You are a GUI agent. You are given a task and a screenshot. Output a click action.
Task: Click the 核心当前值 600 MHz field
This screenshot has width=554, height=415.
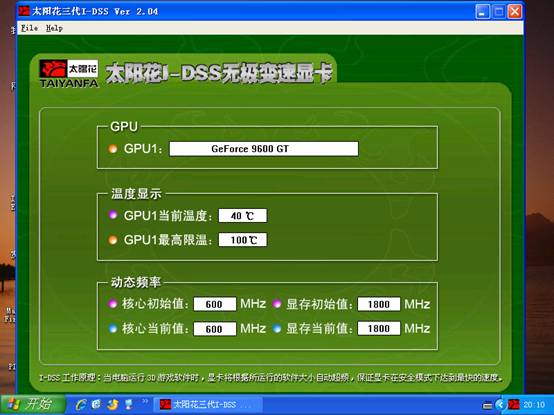tap(214, 329)
